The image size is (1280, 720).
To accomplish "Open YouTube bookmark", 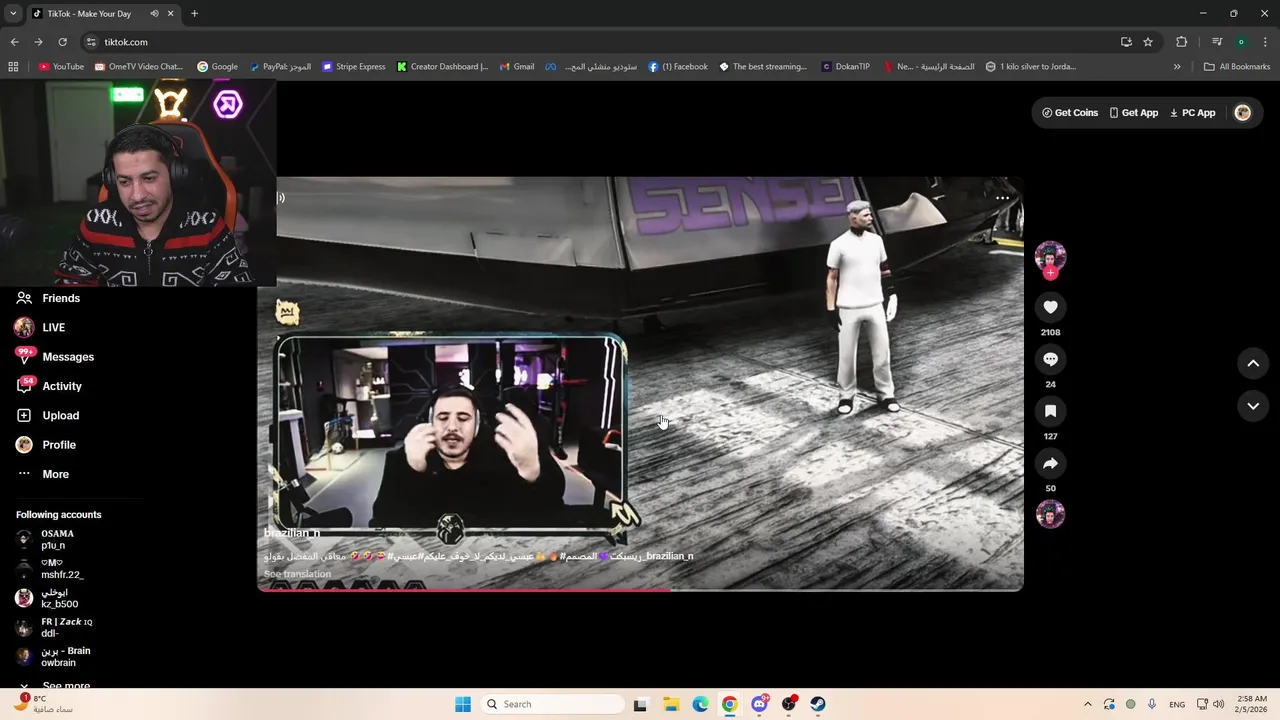I will coord(61,67).
